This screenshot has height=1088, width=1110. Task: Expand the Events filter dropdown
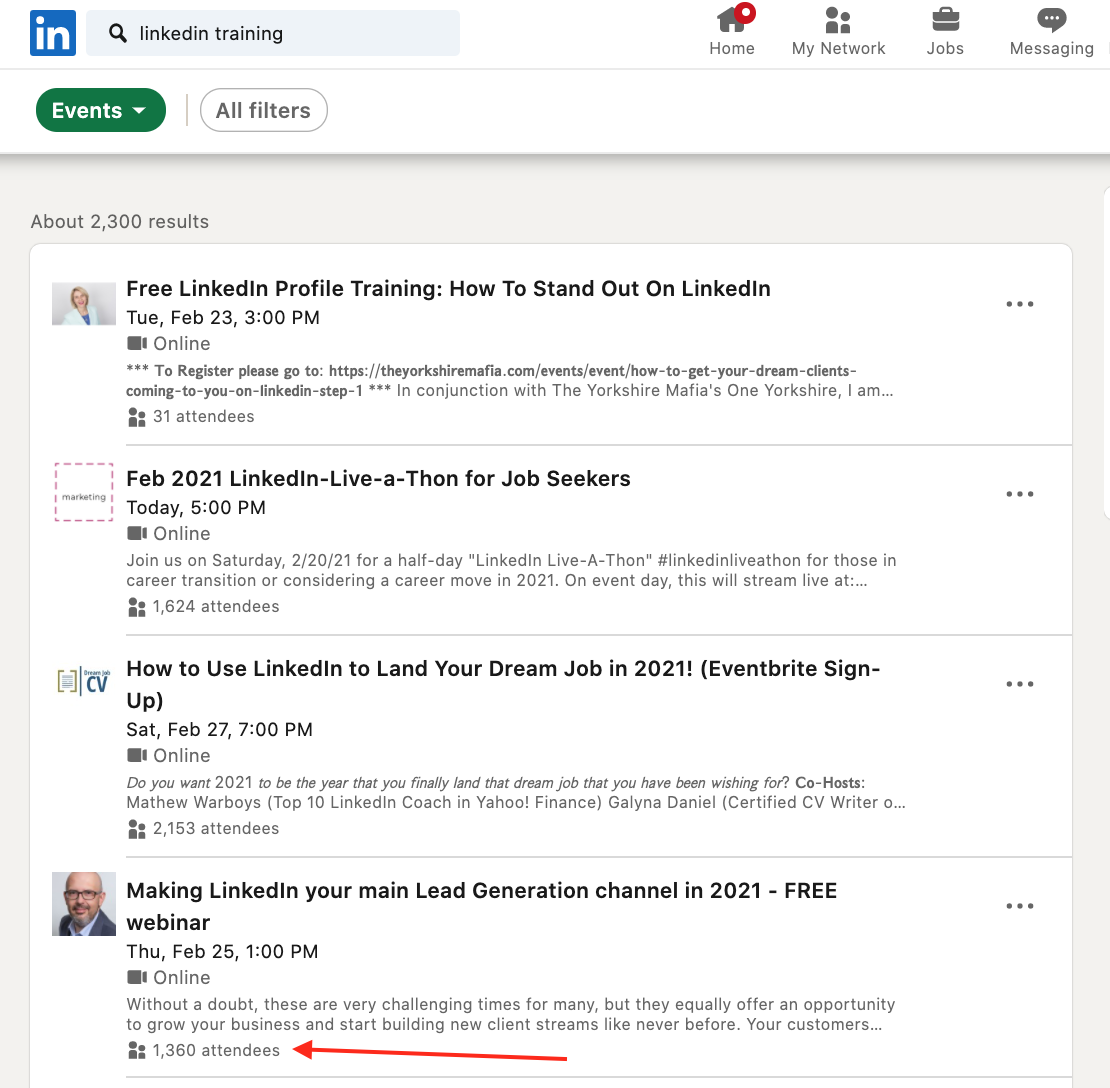(x=101, y=110)
